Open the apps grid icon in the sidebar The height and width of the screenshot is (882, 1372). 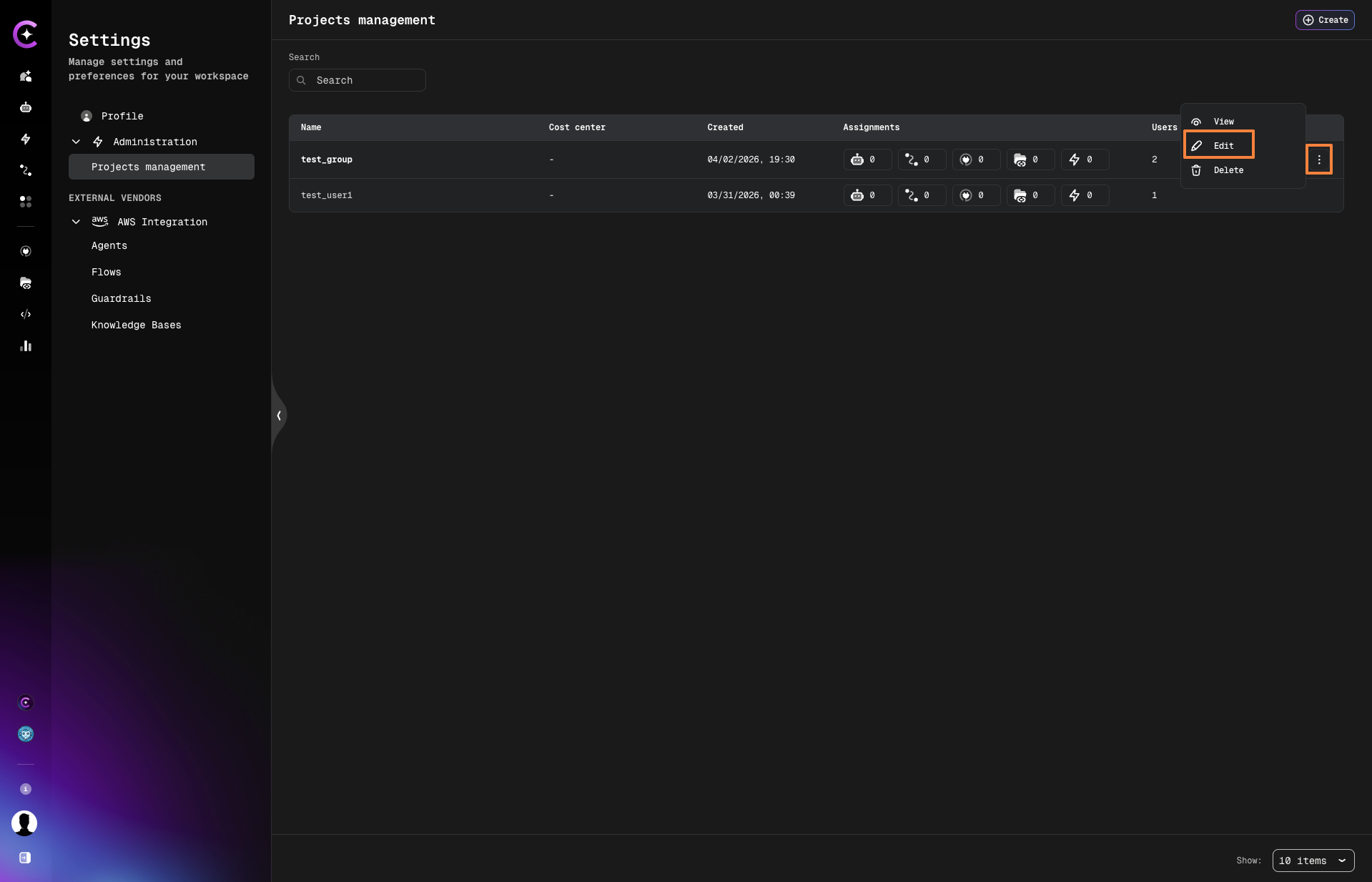click(26, 202)
